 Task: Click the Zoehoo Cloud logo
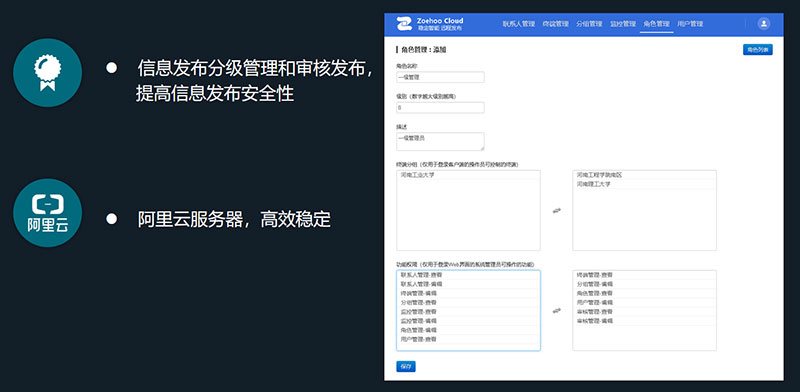tap(430, 23)
